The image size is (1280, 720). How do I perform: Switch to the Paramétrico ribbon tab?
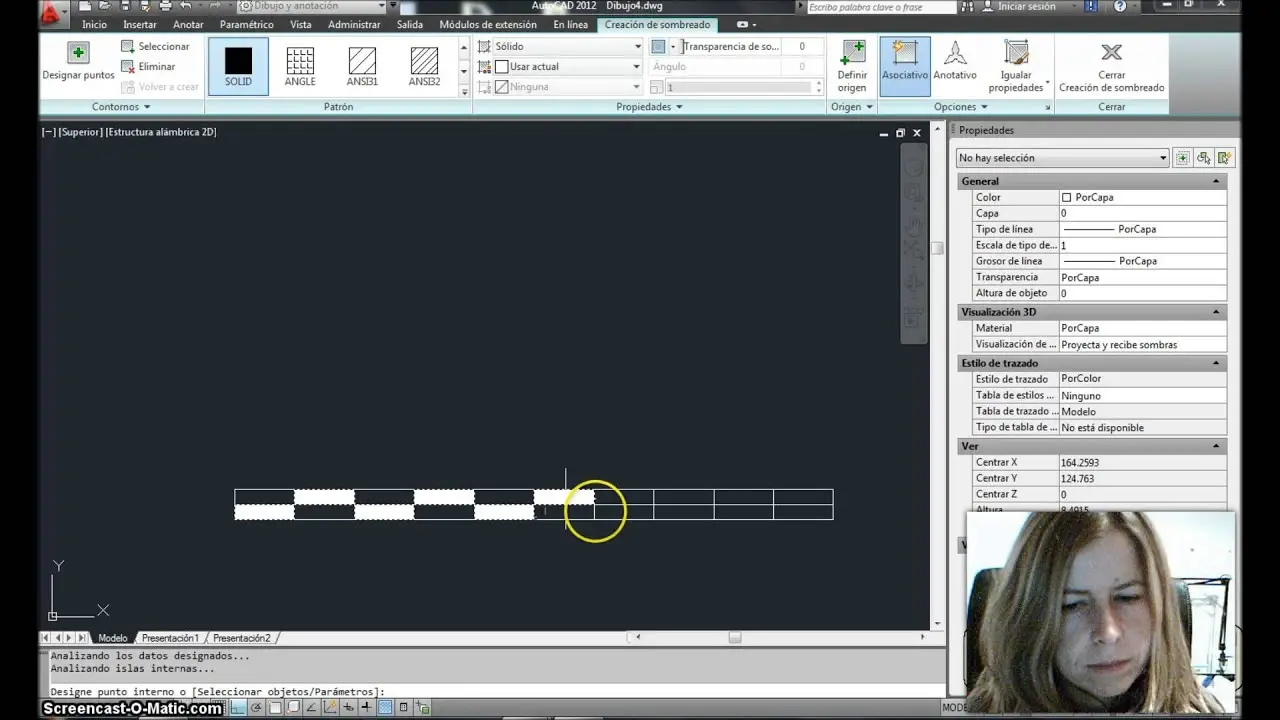click(247, 24)
